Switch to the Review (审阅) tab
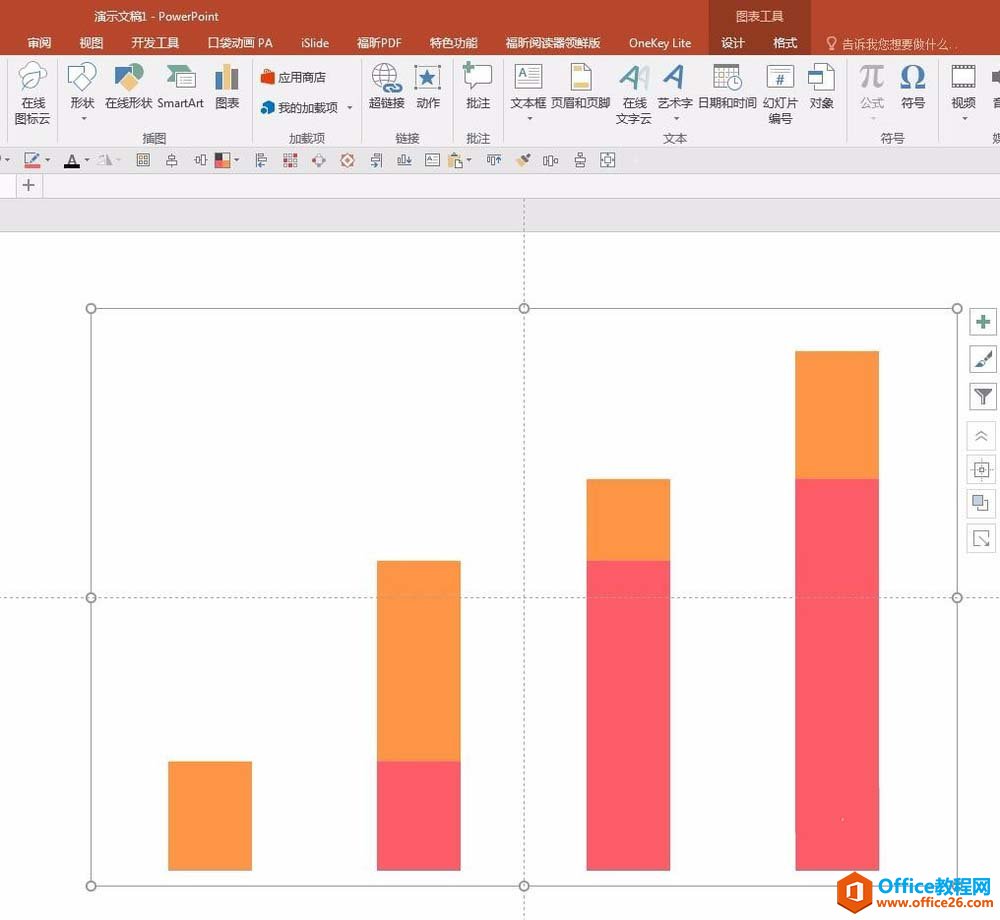The width and height of the screenshot is (1000, 920). pyautogui.click(x=39, y=43)
